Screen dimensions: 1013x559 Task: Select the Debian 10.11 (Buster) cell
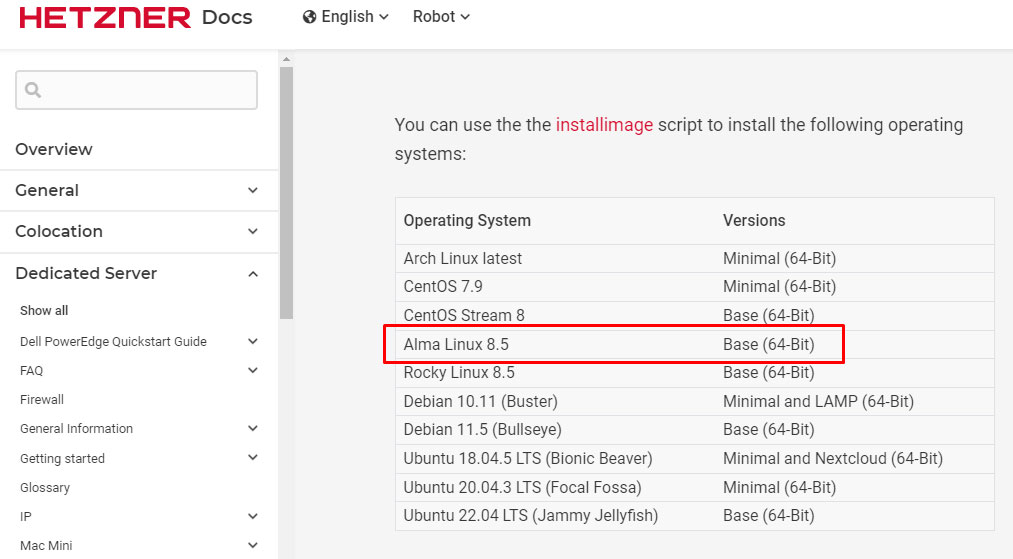click(x=480, y=401)
